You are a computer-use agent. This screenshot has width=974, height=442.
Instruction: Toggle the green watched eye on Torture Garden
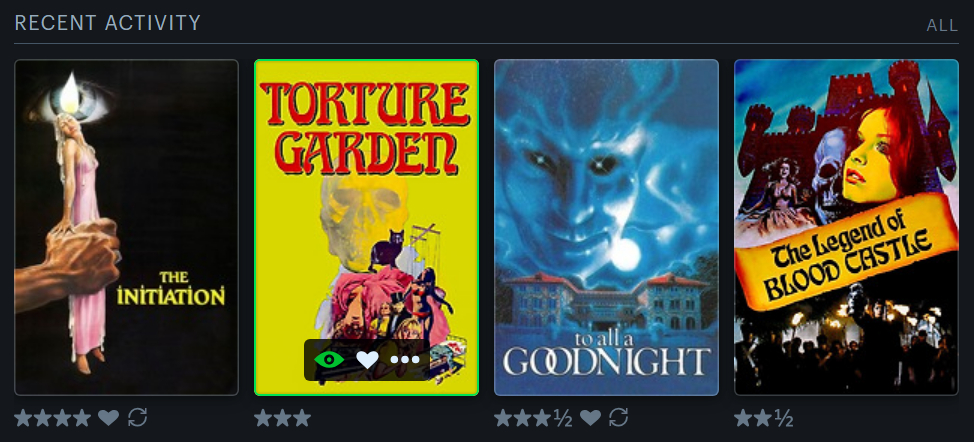(x=329, y=359)
